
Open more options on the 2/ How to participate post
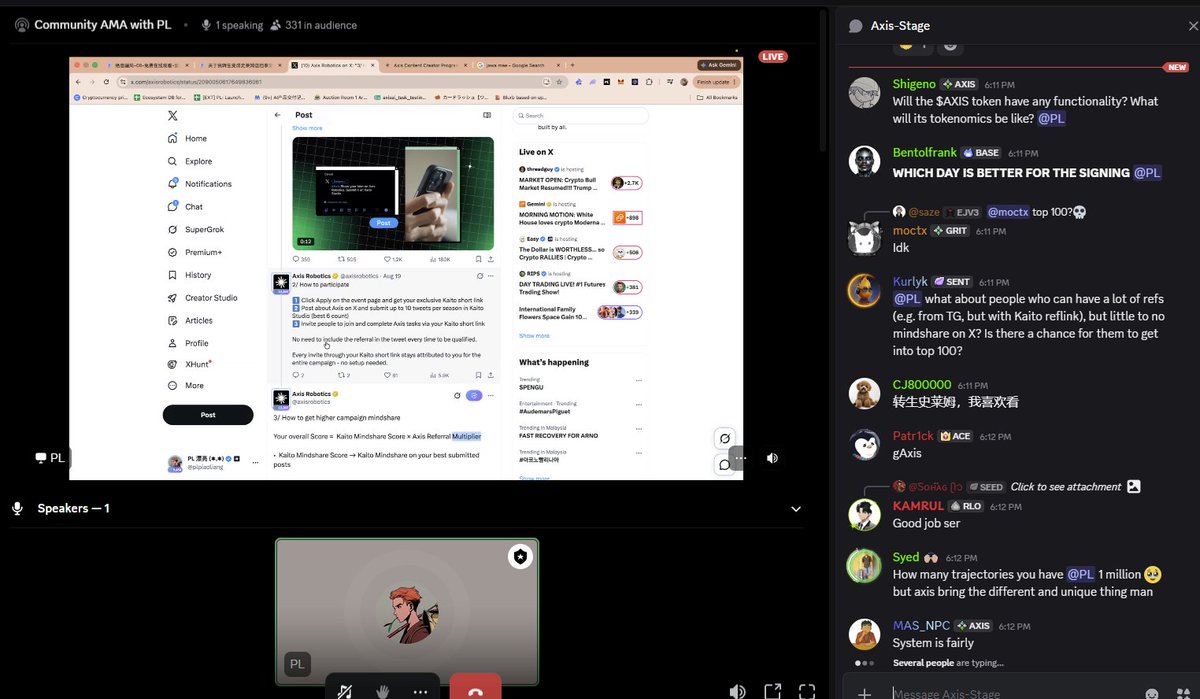[x=491, y=276]
